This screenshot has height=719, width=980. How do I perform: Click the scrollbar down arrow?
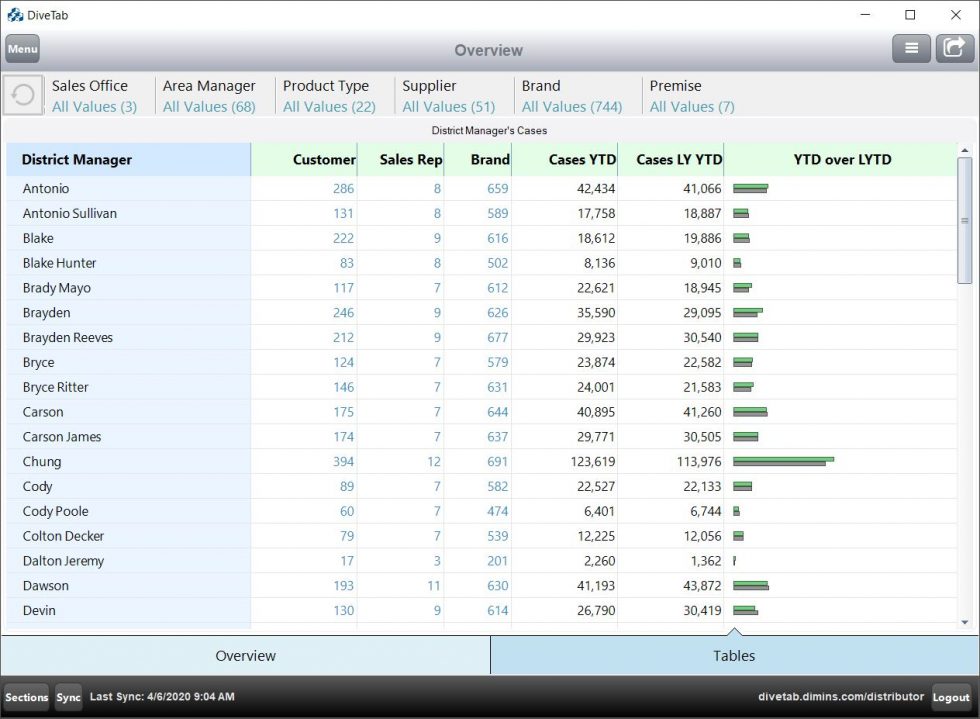pyautogui.click(x=966, y=621)
